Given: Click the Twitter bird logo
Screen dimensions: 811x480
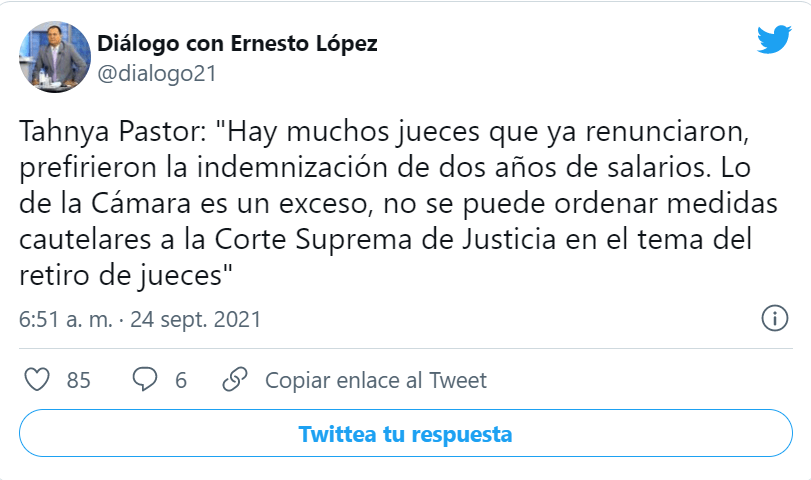Looking at the screenshot, I should 774,39.
